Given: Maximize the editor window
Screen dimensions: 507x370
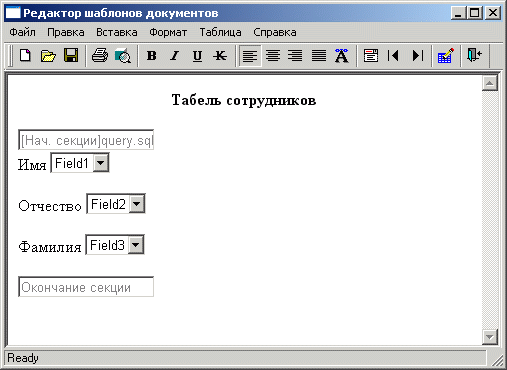Looking at the screenshot, I should (475, 13).
